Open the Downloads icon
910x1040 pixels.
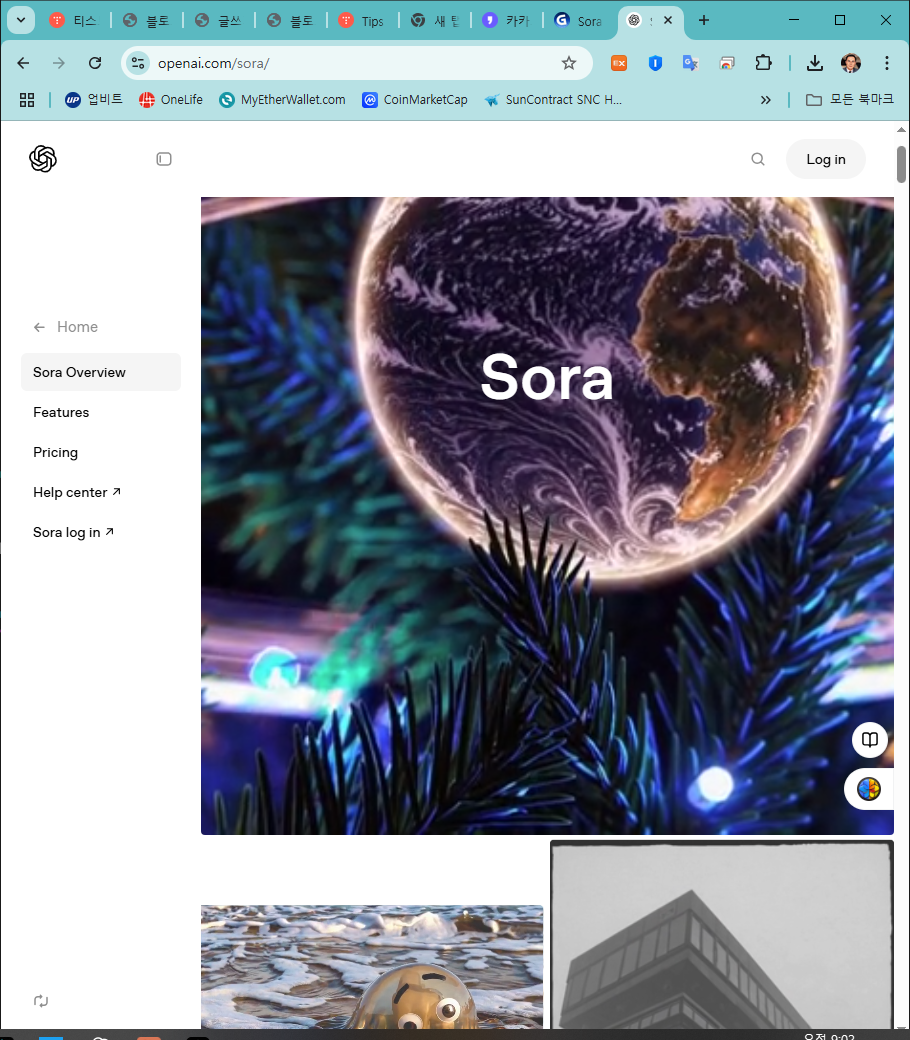[815, 63]
